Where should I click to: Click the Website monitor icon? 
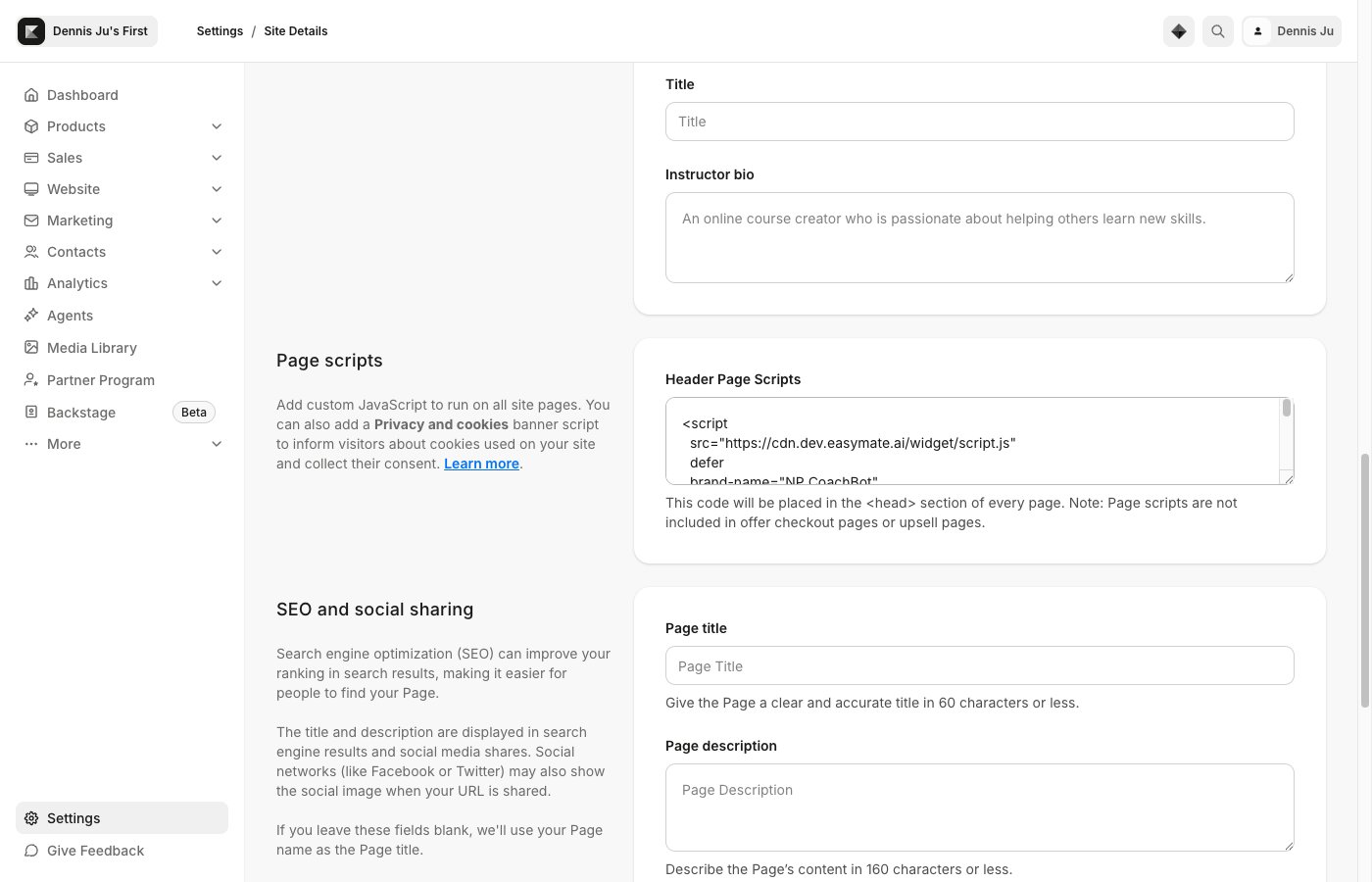point(31,189)
